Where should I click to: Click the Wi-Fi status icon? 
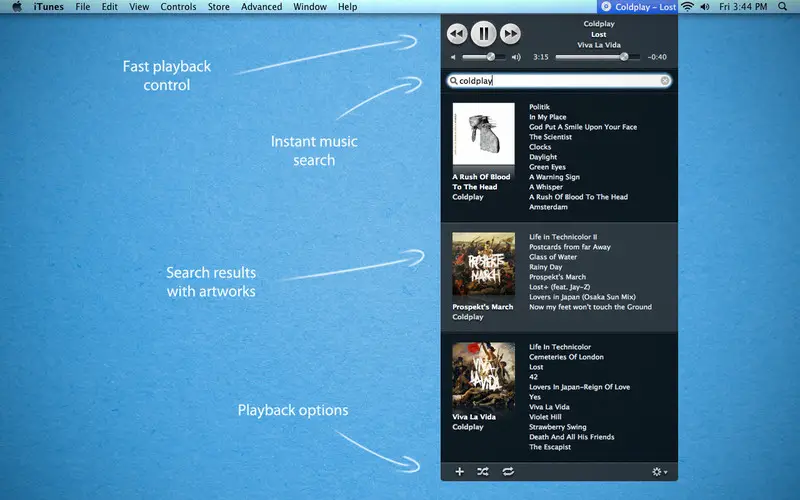pyautogui.click(x=688, y=7)
